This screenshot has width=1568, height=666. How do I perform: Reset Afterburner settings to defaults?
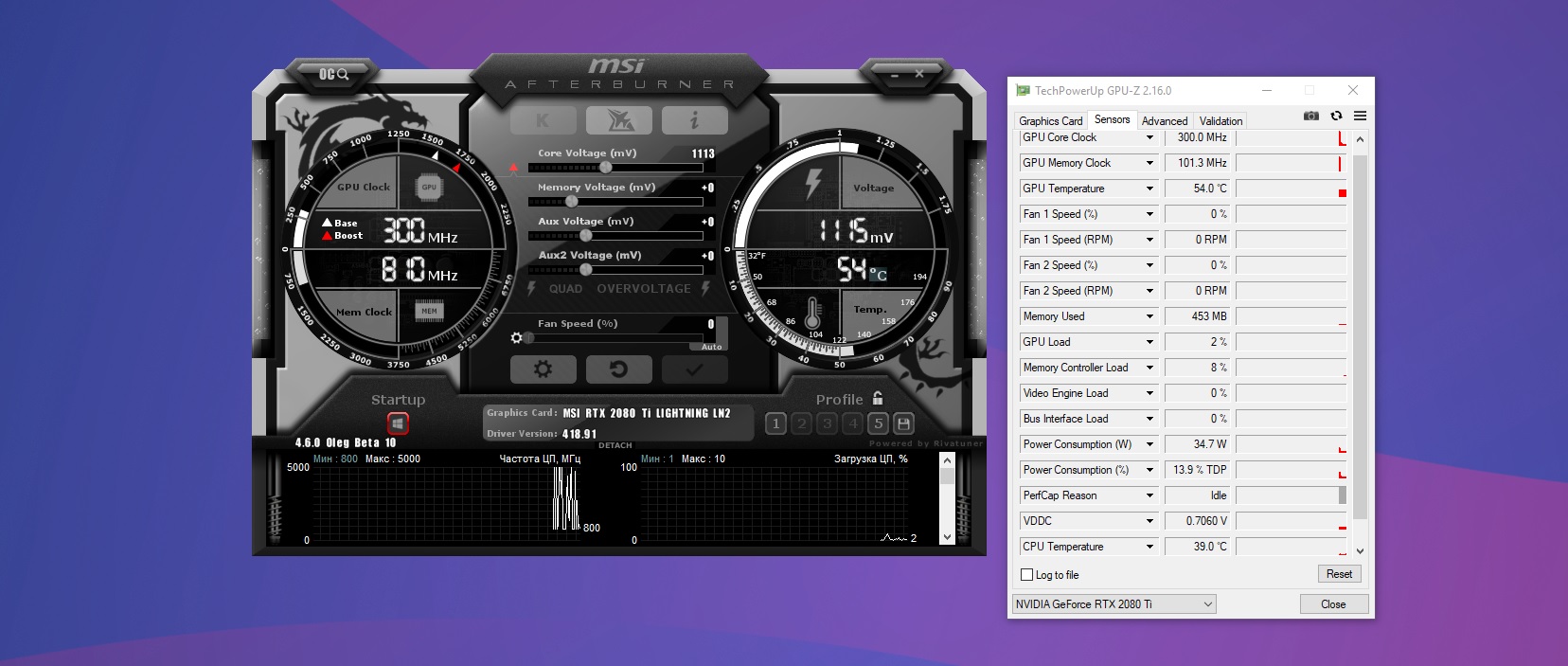click(618, 369)
